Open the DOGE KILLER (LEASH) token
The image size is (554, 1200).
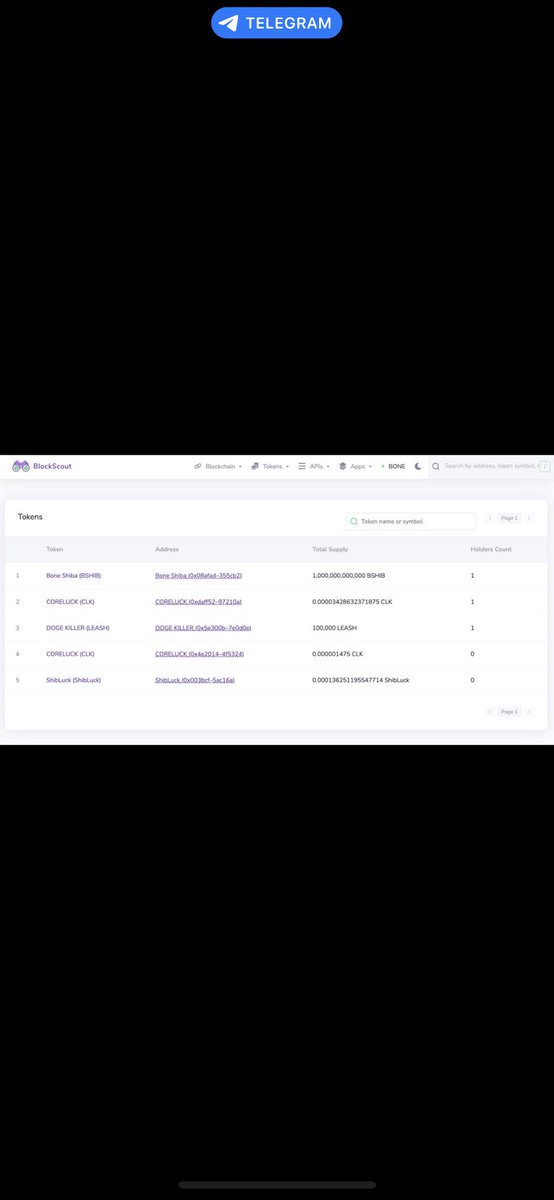[78, 628]
